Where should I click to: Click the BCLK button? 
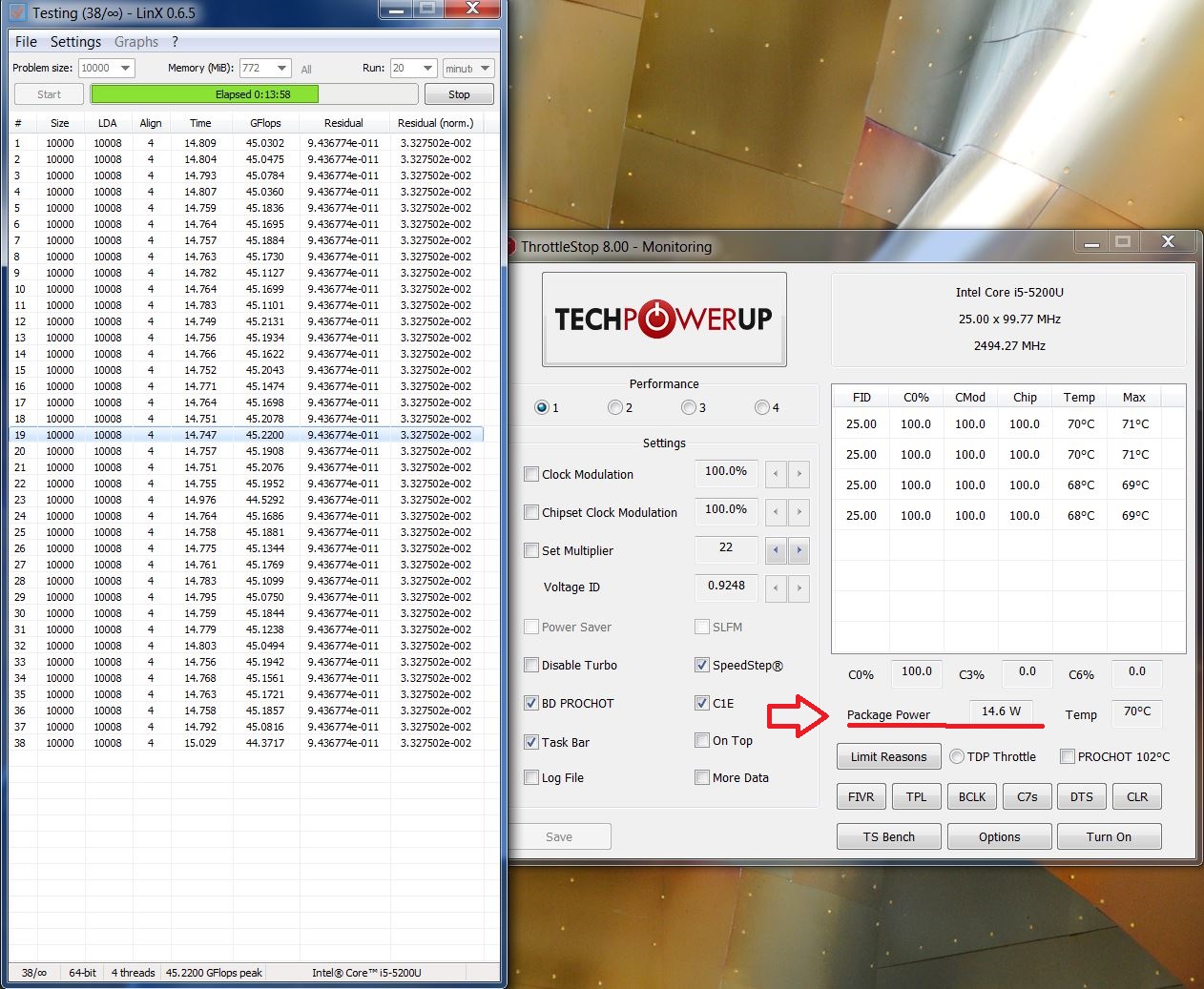[x=972, y=796]
